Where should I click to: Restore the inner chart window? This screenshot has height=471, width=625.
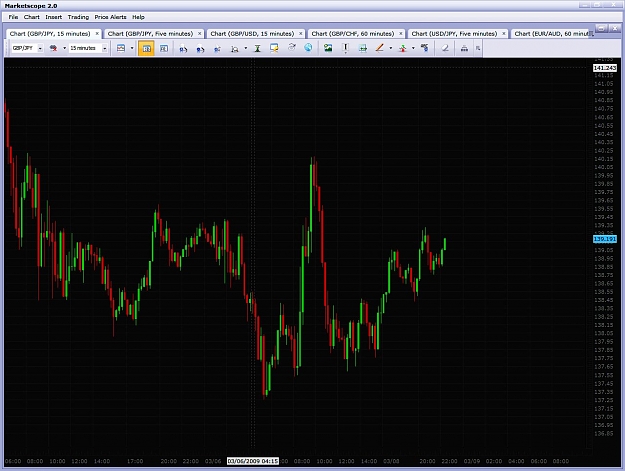click(602, 28)
